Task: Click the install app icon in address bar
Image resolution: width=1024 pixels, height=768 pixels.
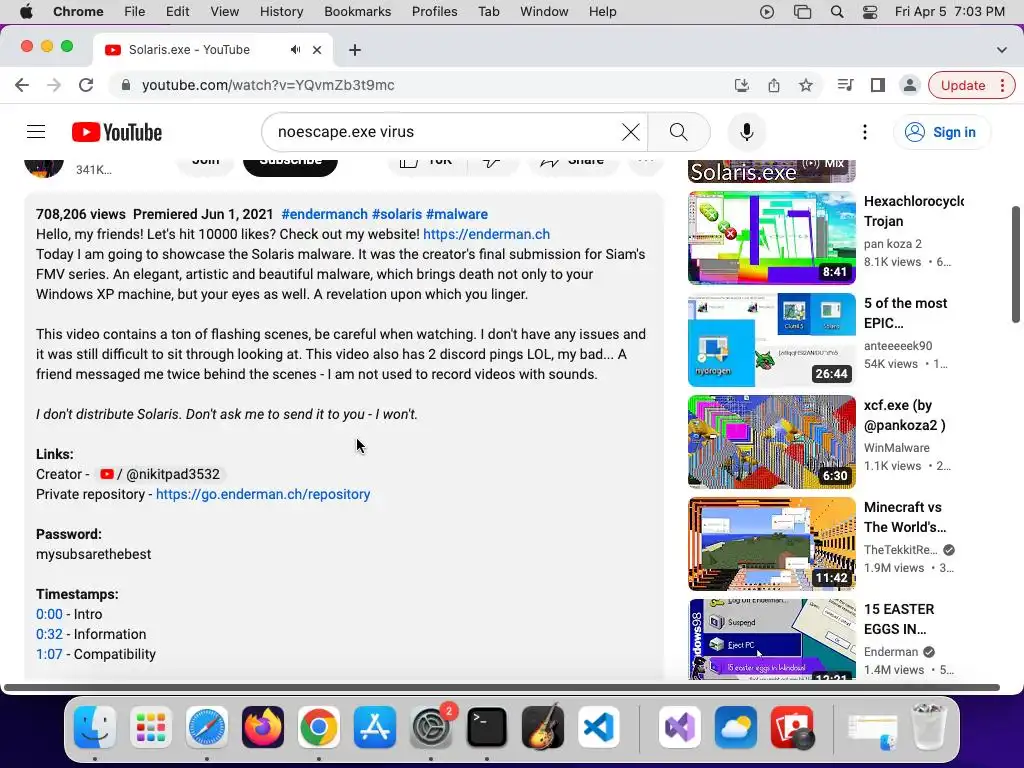Action: point(741,85)
